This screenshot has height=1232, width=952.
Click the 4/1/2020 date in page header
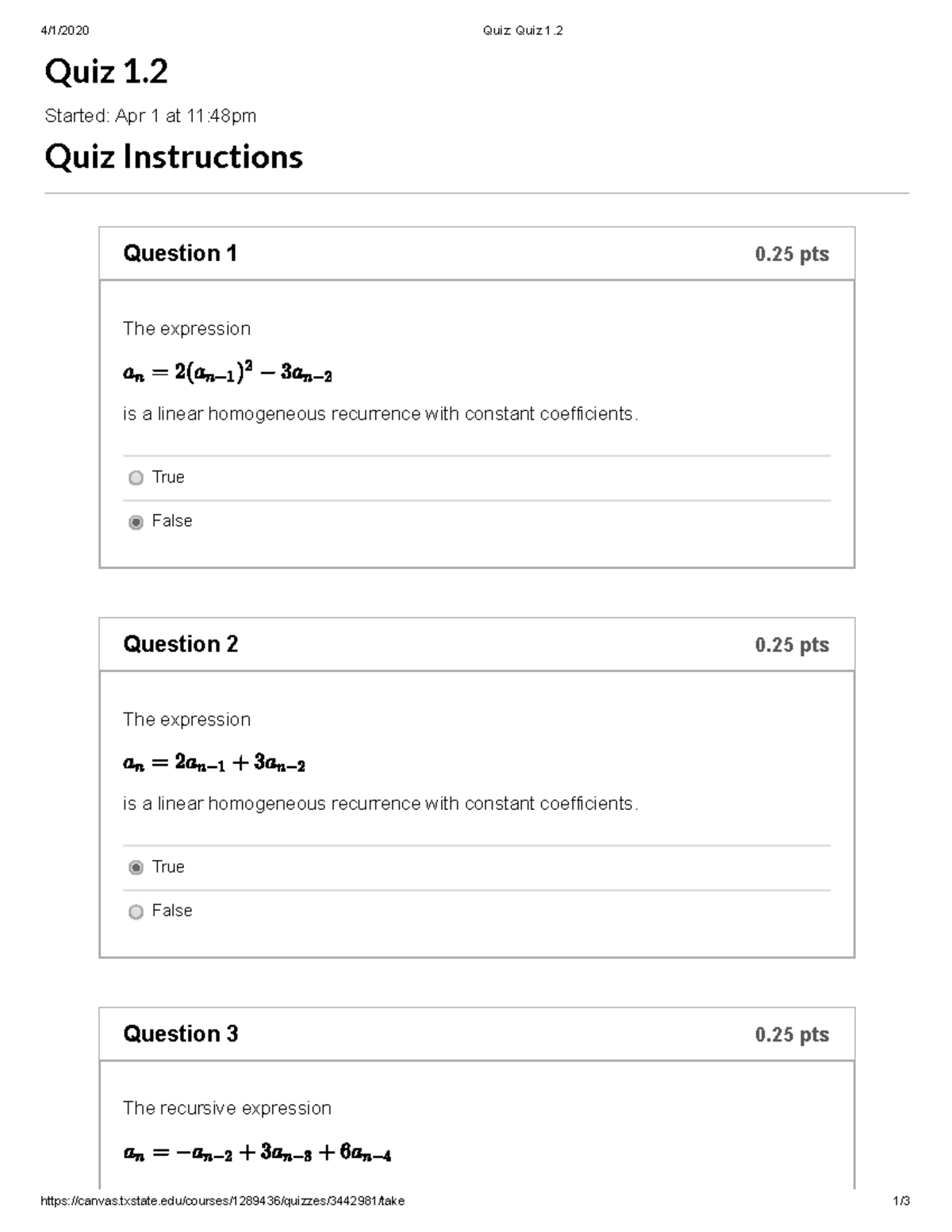[x=64, y=31]
